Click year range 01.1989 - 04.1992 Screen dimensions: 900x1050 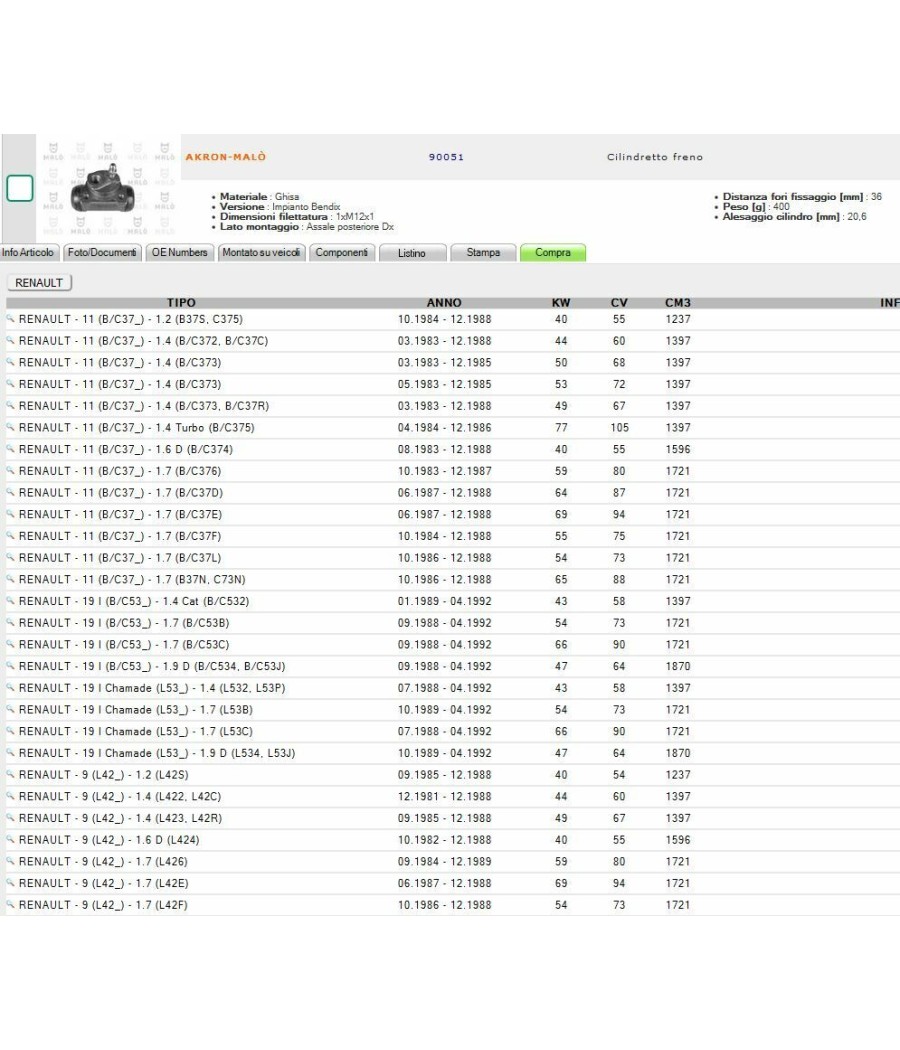(445, 601)
